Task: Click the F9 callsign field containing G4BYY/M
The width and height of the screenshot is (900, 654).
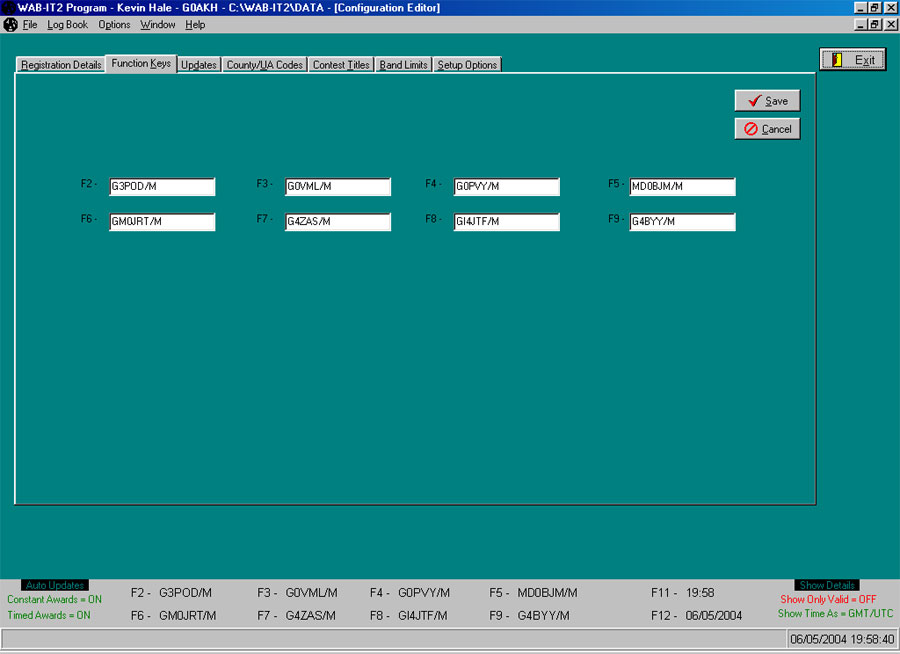Action: pyautogui.click(x=682, y=221)
